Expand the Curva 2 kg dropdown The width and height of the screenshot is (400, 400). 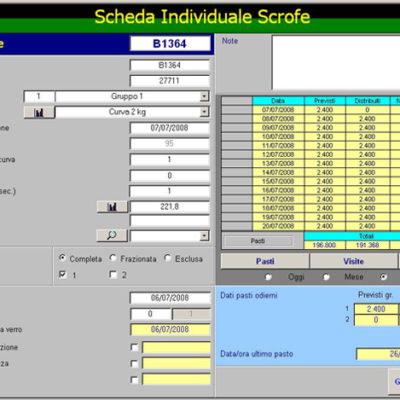[x=204, y=112]
